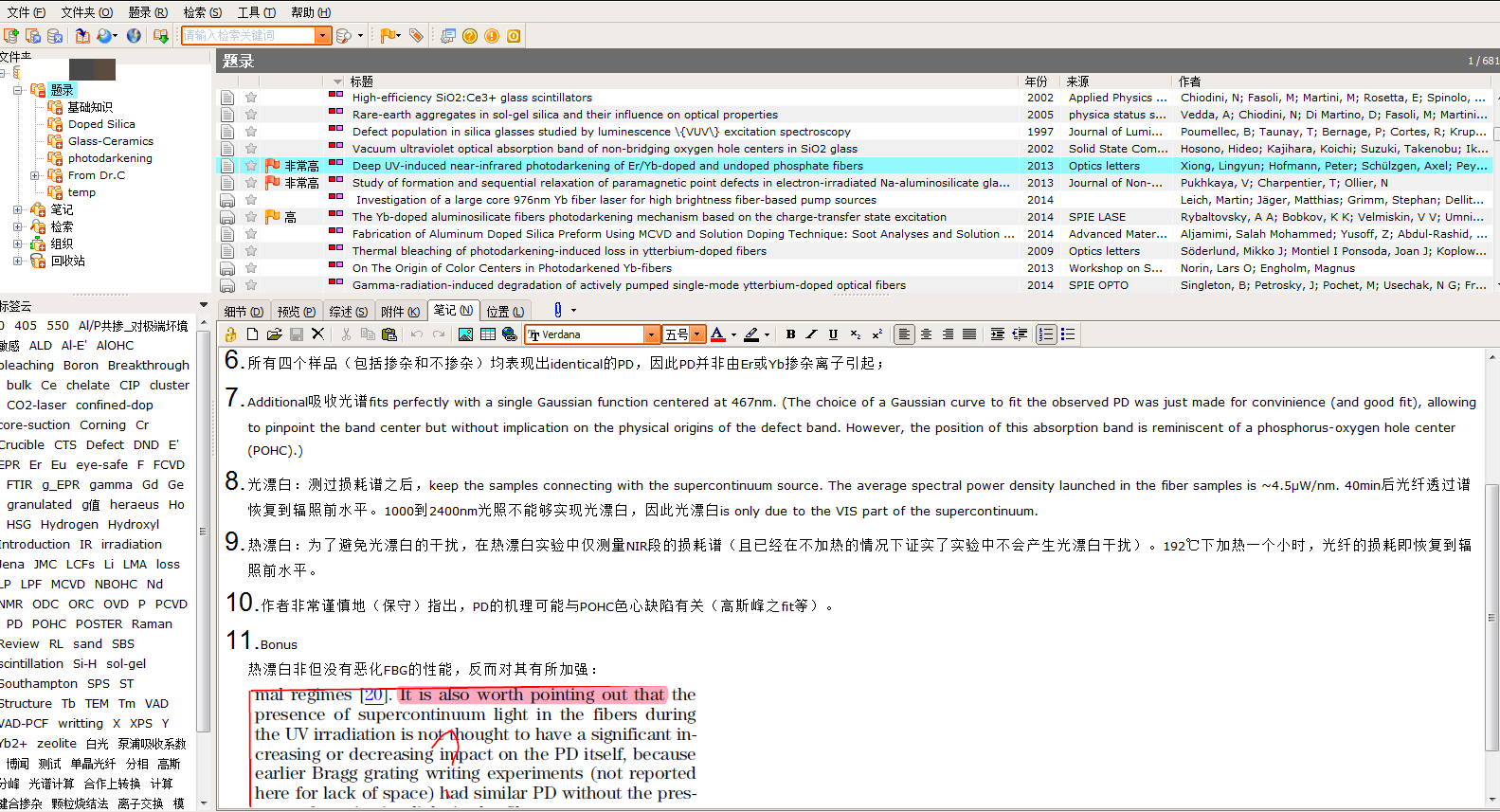Click the paste clipboard icon
This screenshot has width=1500, height=812.
389,334
